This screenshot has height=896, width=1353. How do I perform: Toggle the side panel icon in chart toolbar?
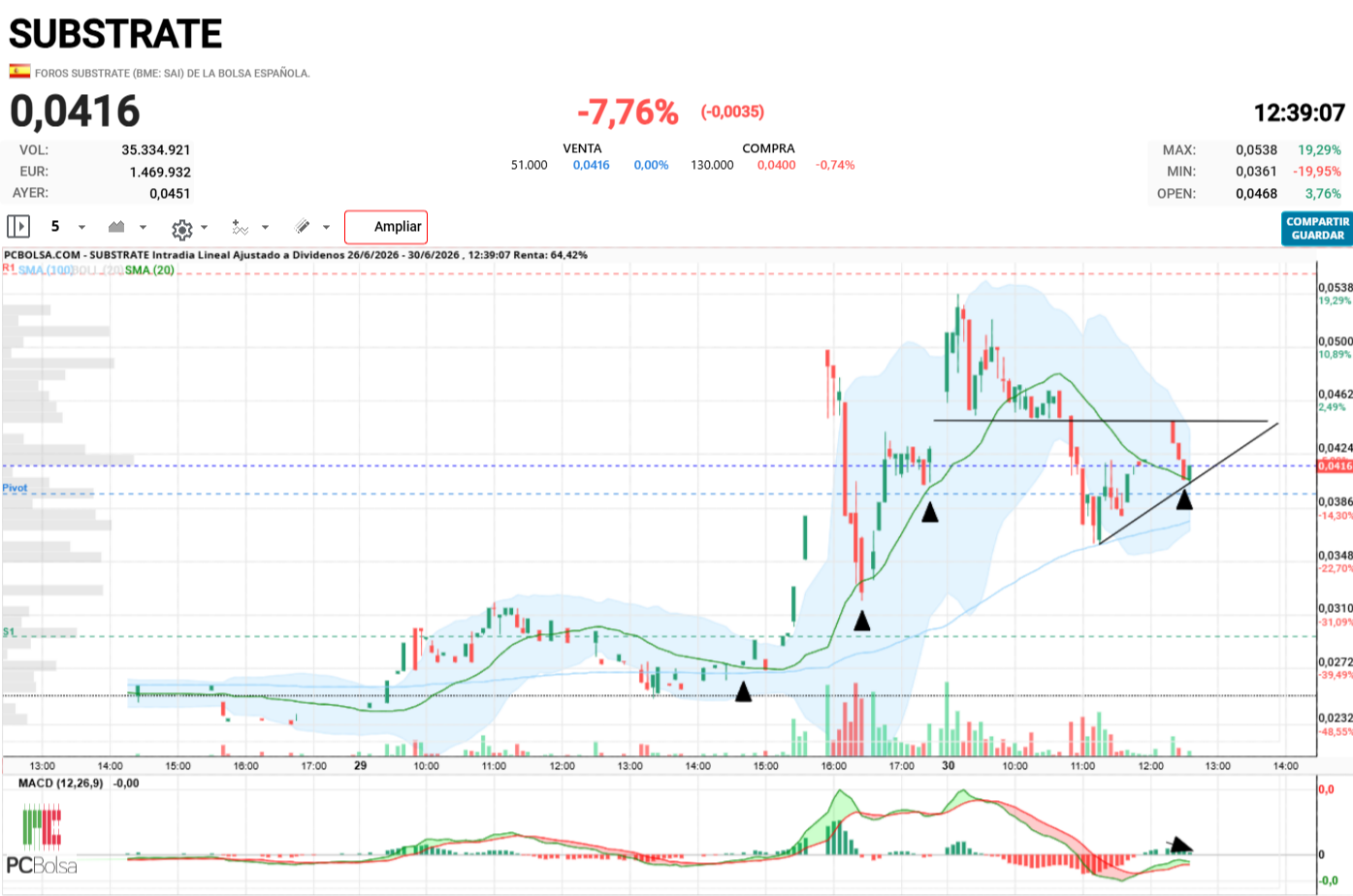pos(18,227)
